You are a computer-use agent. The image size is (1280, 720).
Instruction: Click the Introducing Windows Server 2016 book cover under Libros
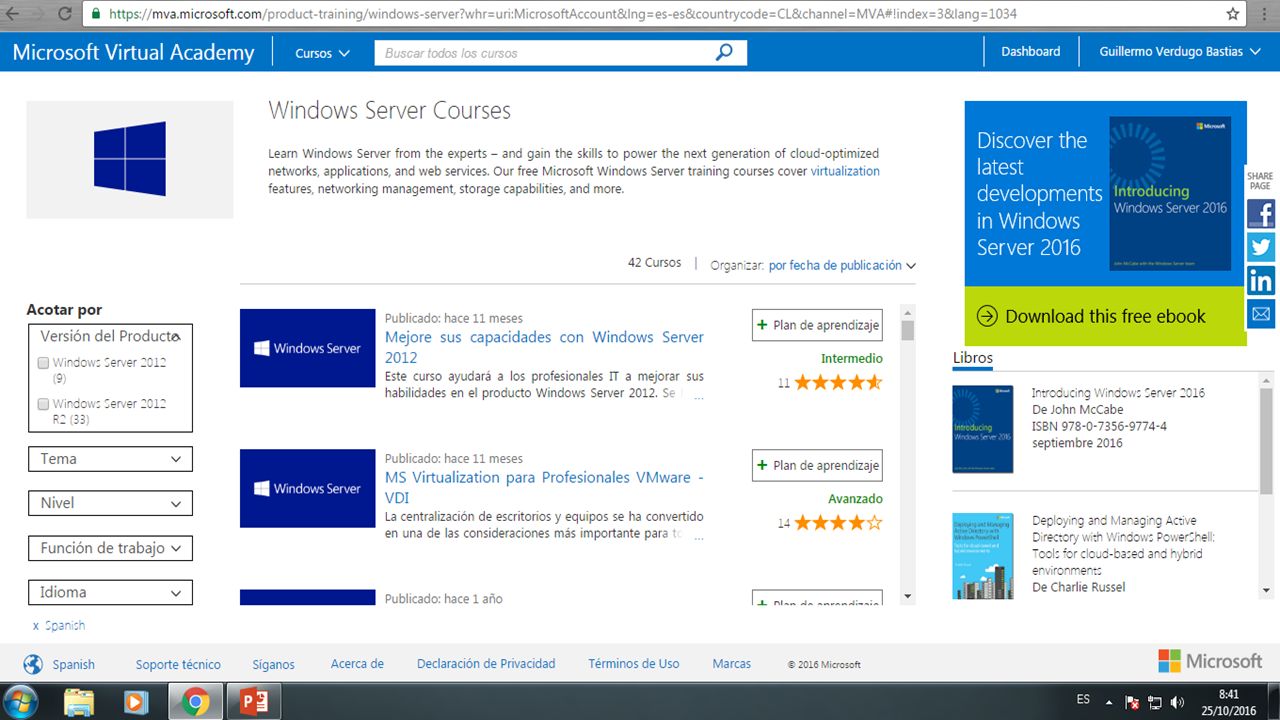(x=982, y=429)
